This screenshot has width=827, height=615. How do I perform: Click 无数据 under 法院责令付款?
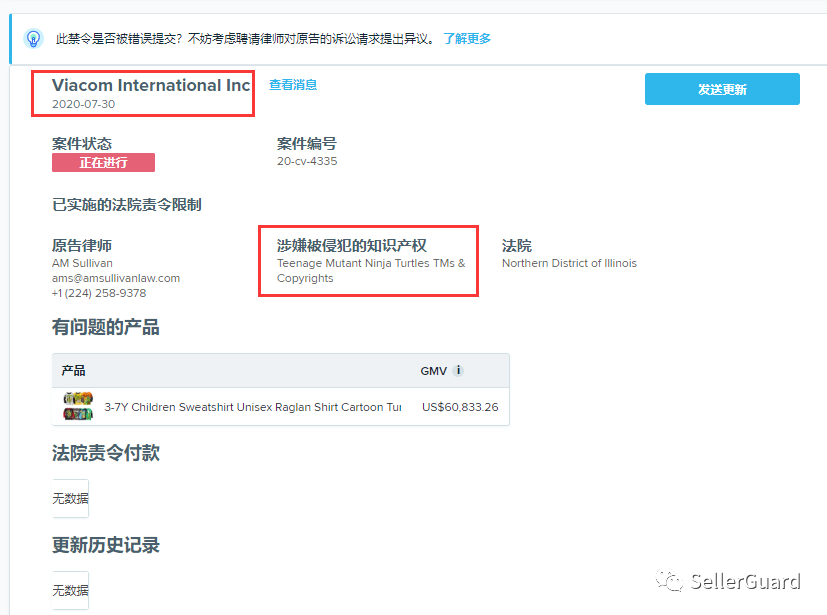point(69,497)
